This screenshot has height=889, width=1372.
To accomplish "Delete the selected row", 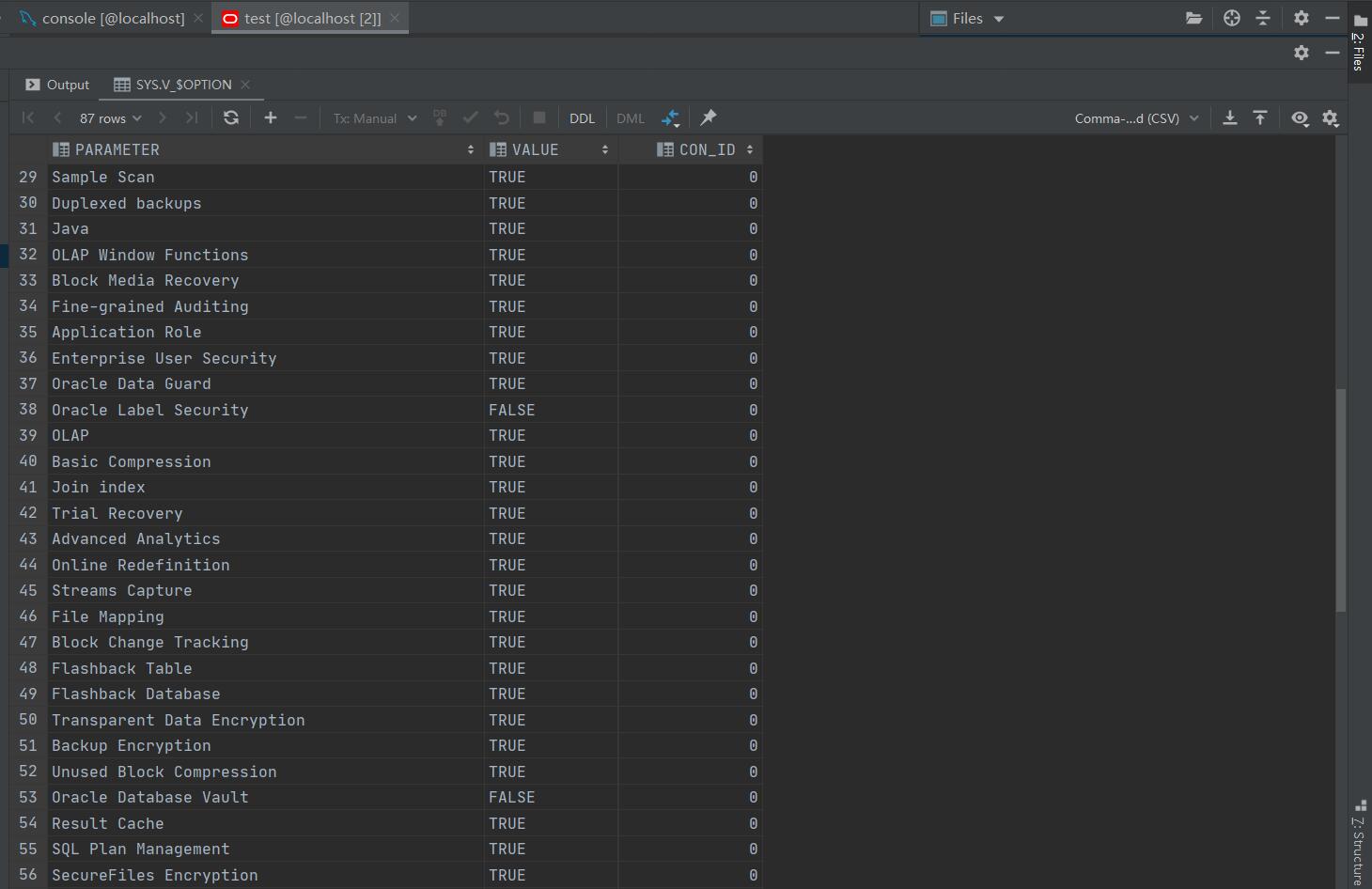I will 301,117.
